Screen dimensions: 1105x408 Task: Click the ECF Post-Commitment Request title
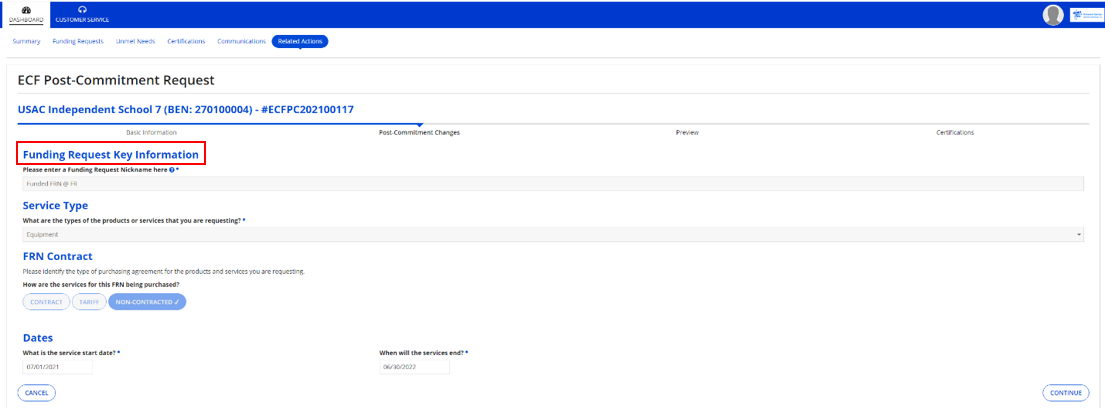116,80
